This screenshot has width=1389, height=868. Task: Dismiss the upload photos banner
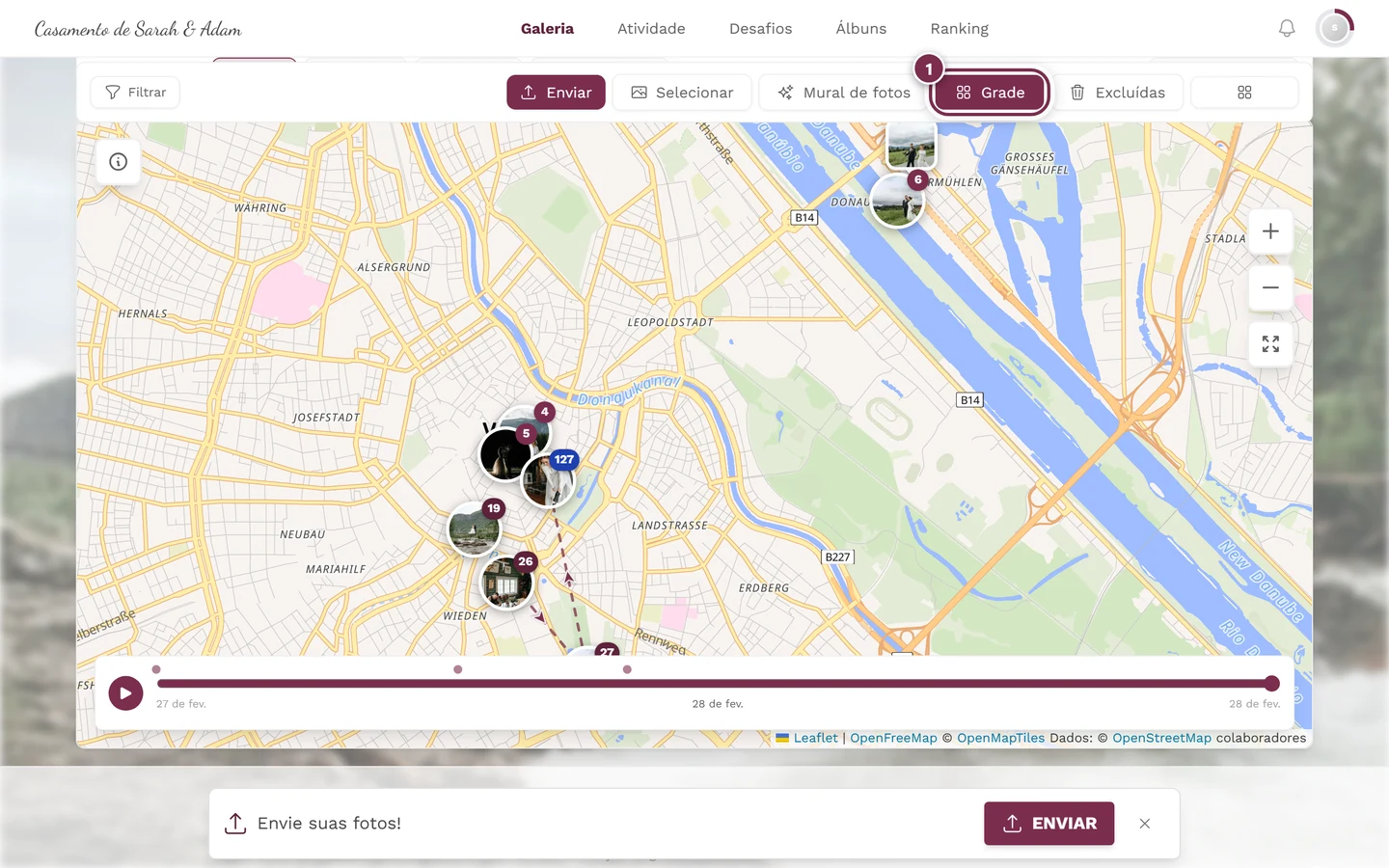[1145, 824]
